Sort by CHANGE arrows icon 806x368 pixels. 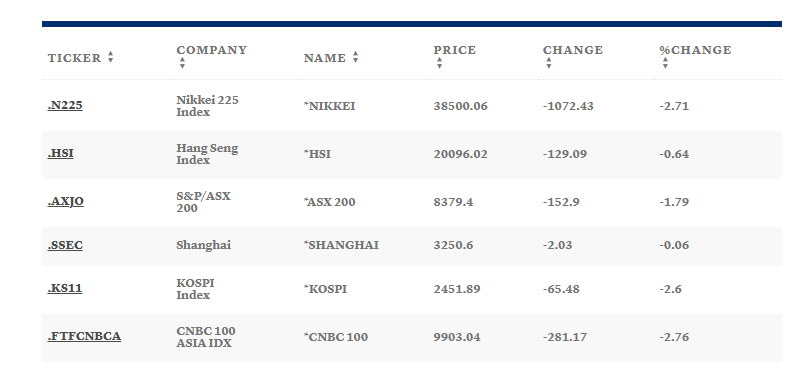click(548, 63)
